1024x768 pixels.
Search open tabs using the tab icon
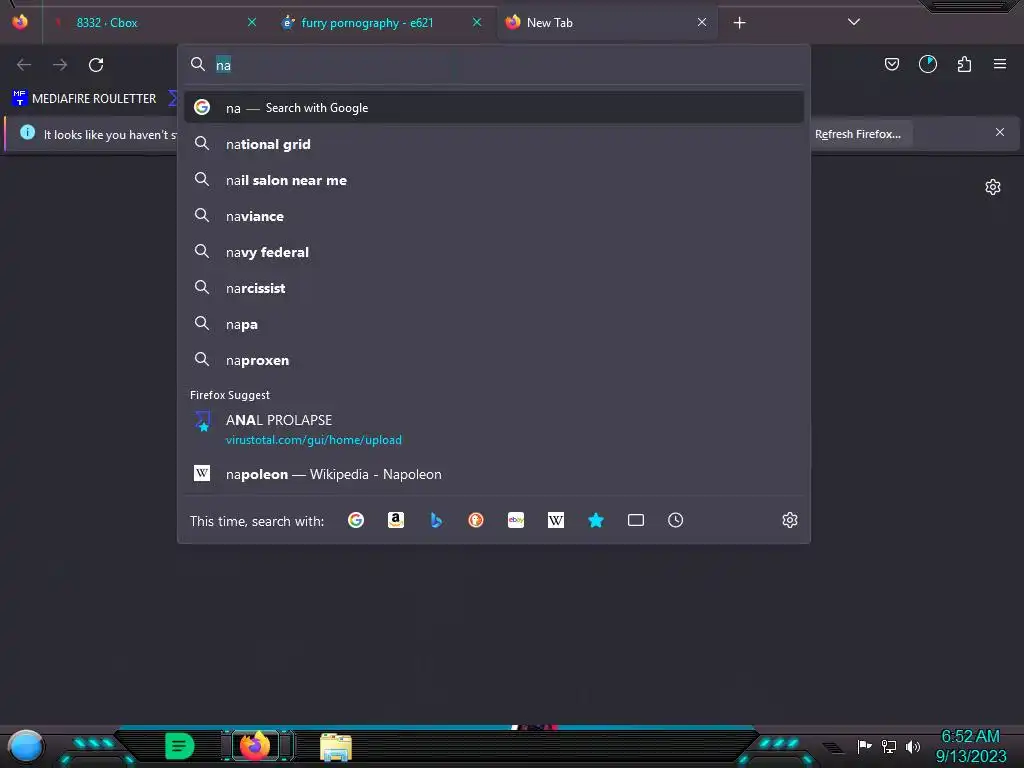coord(635,520)
